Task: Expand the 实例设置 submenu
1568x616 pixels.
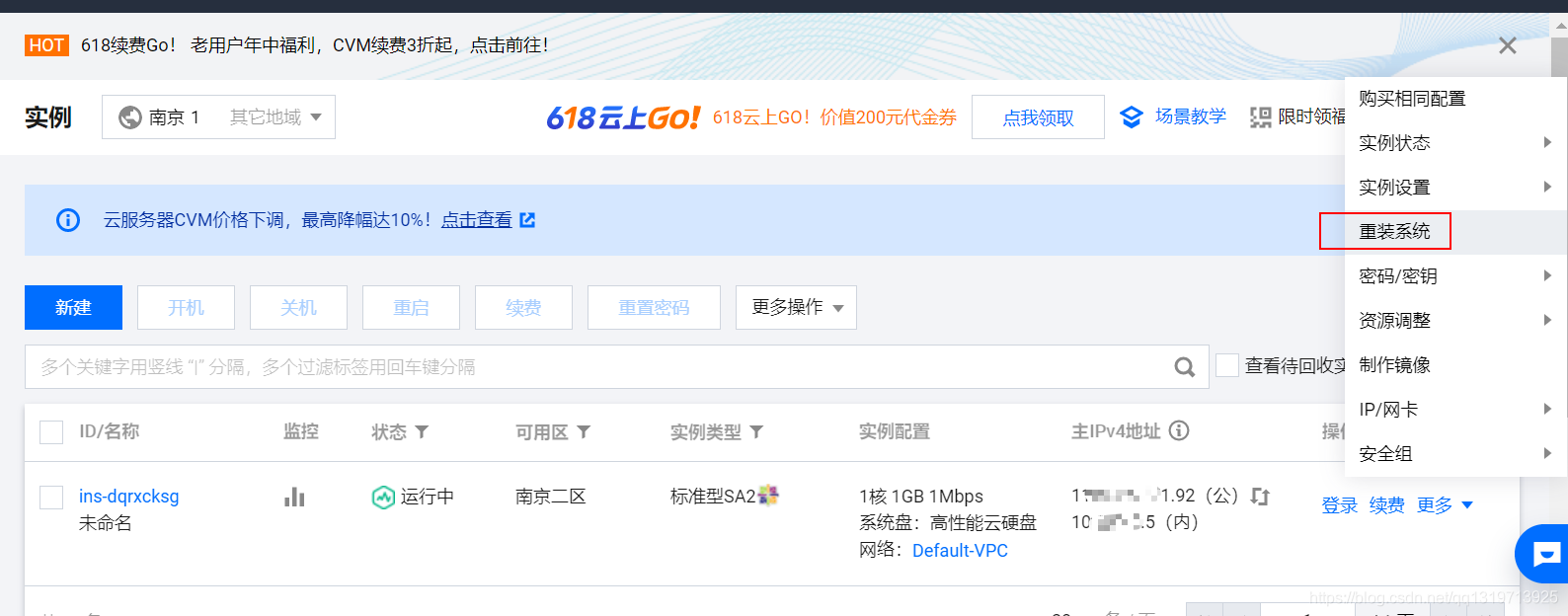Action: pyautogui.click(x=1455, y=188)
